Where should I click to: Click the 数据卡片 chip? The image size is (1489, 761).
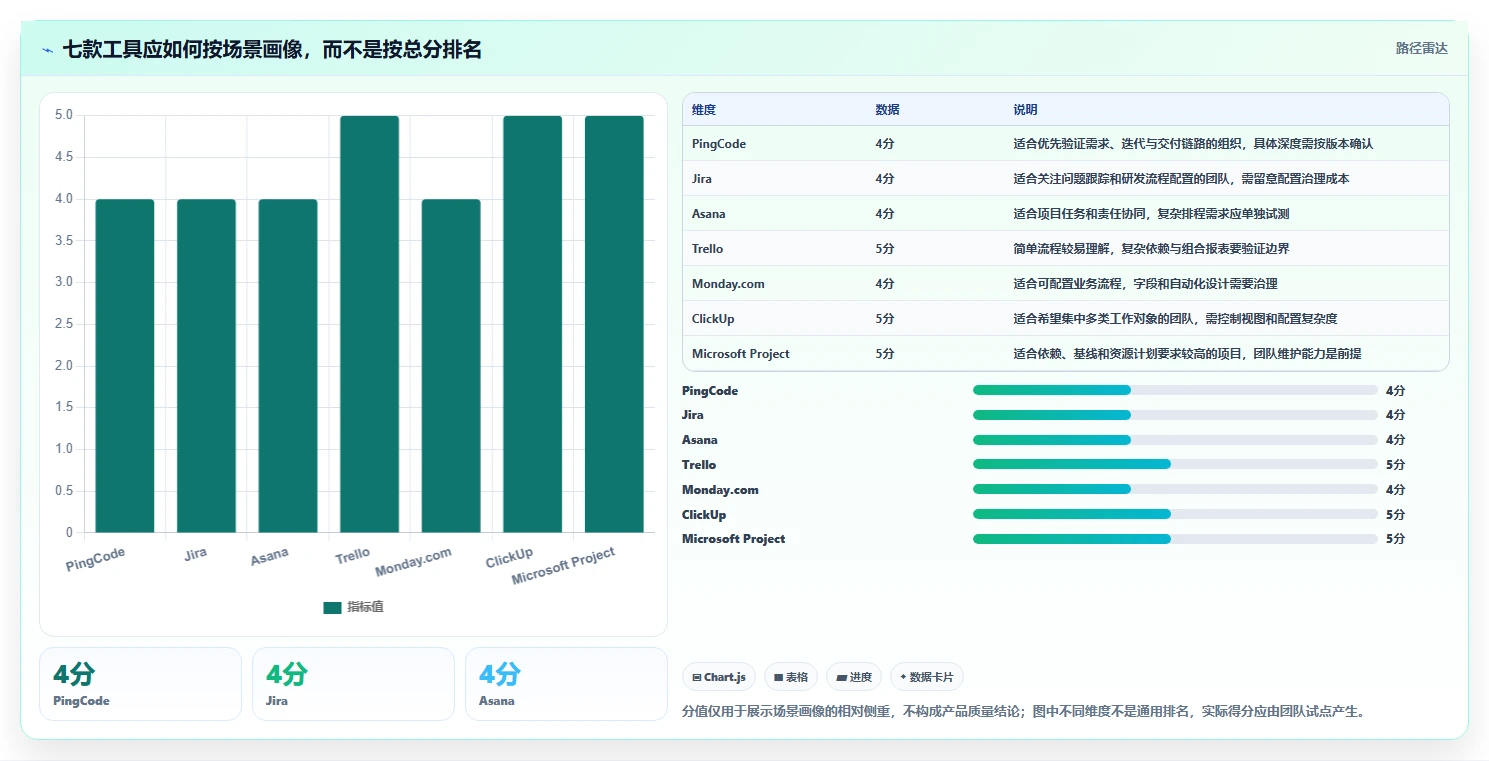click(927, 677)
